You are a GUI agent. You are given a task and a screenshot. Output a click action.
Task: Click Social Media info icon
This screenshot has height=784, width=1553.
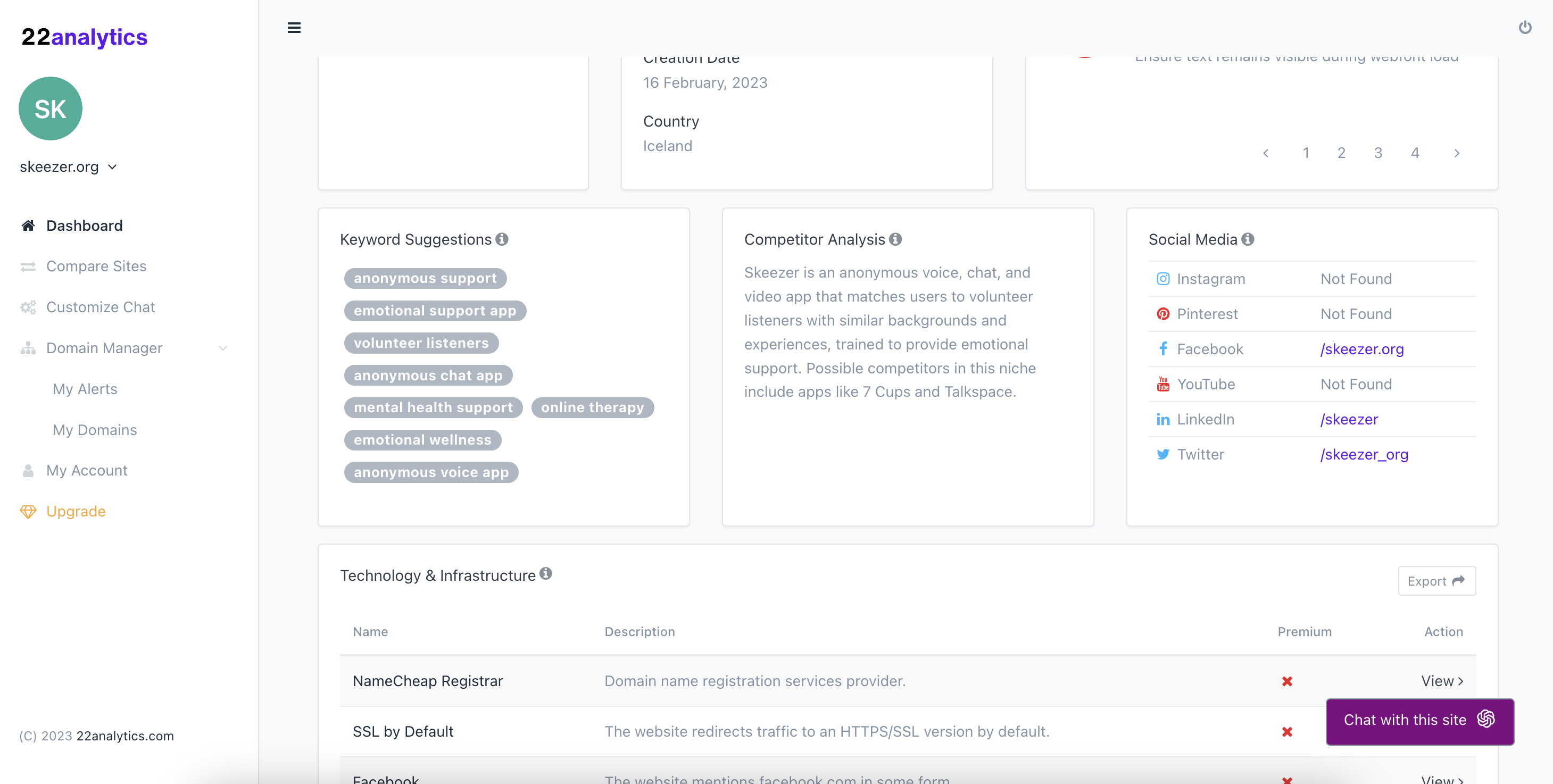[x=1247, y=239]
